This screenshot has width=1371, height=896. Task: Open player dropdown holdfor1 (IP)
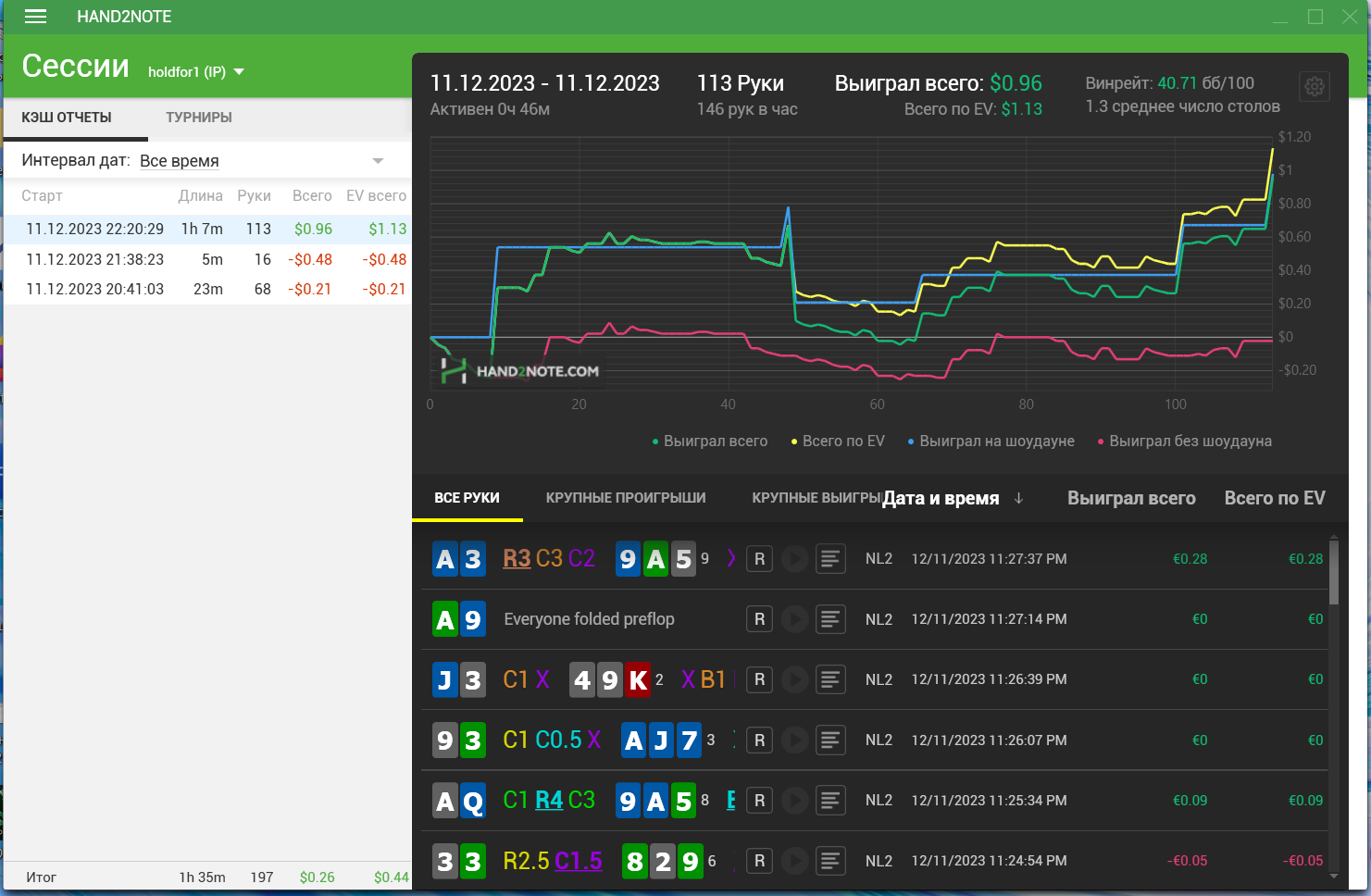[x=196, y=71]
